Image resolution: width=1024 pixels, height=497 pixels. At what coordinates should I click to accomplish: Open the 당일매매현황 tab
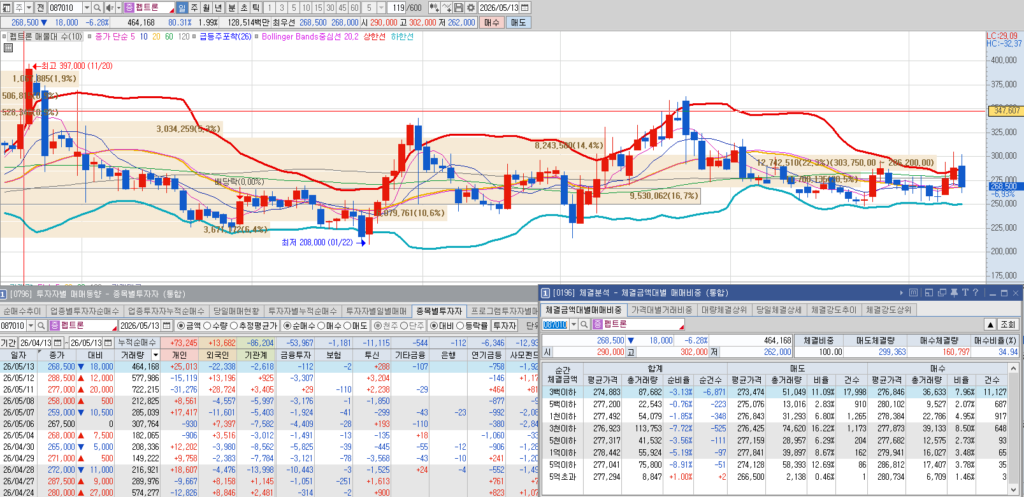236,312
